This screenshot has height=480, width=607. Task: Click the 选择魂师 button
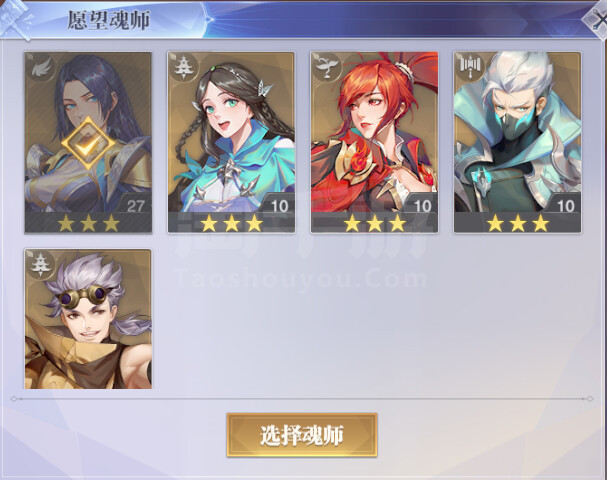click(302, 435)
